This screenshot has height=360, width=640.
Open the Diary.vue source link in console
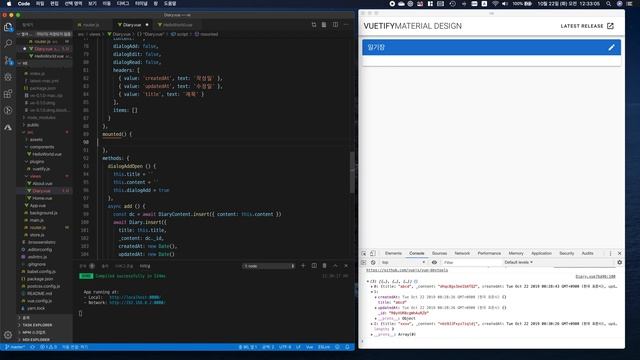(595, 277)
